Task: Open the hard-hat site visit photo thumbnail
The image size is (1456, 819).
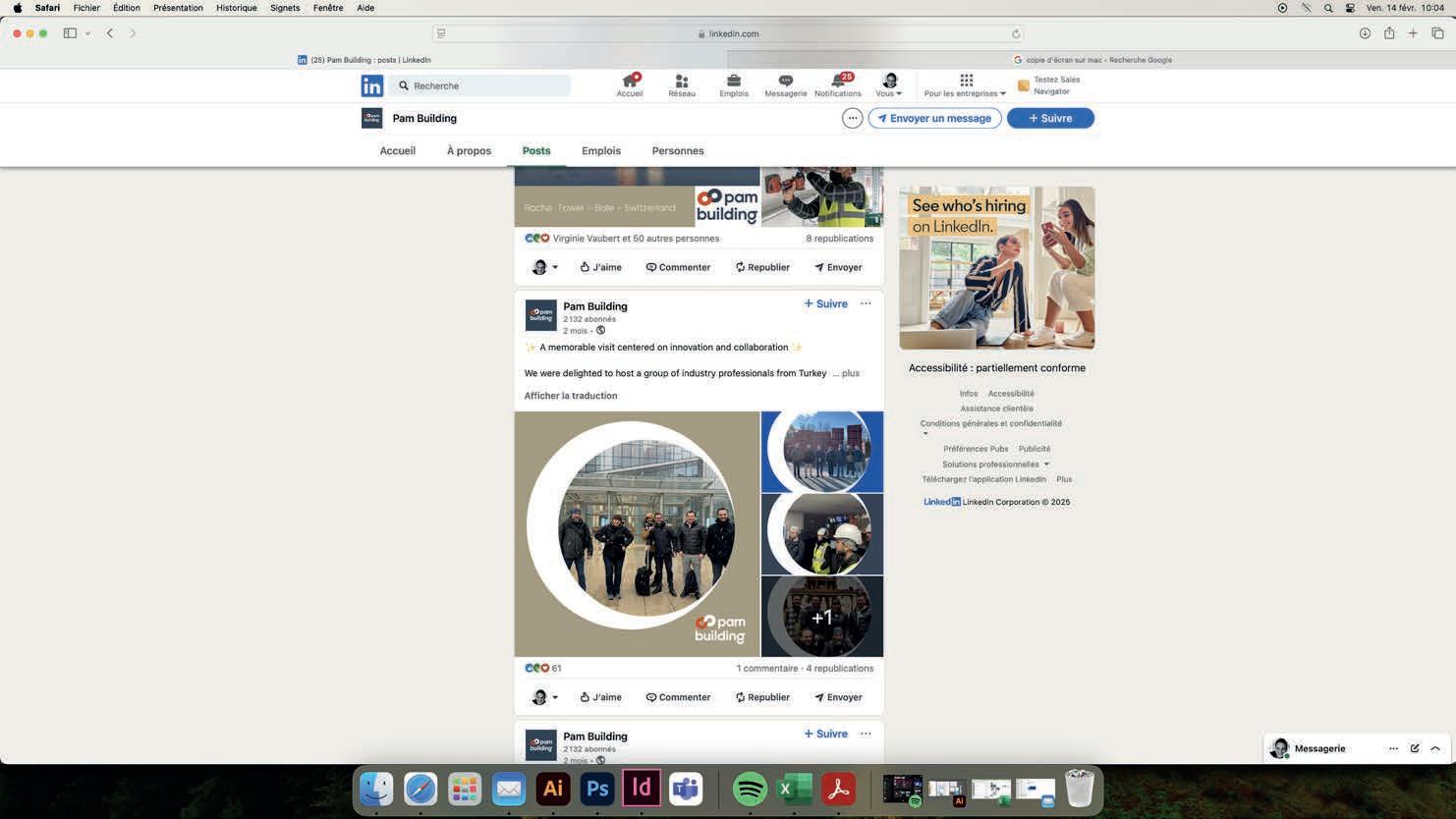Action: [822, 534]
